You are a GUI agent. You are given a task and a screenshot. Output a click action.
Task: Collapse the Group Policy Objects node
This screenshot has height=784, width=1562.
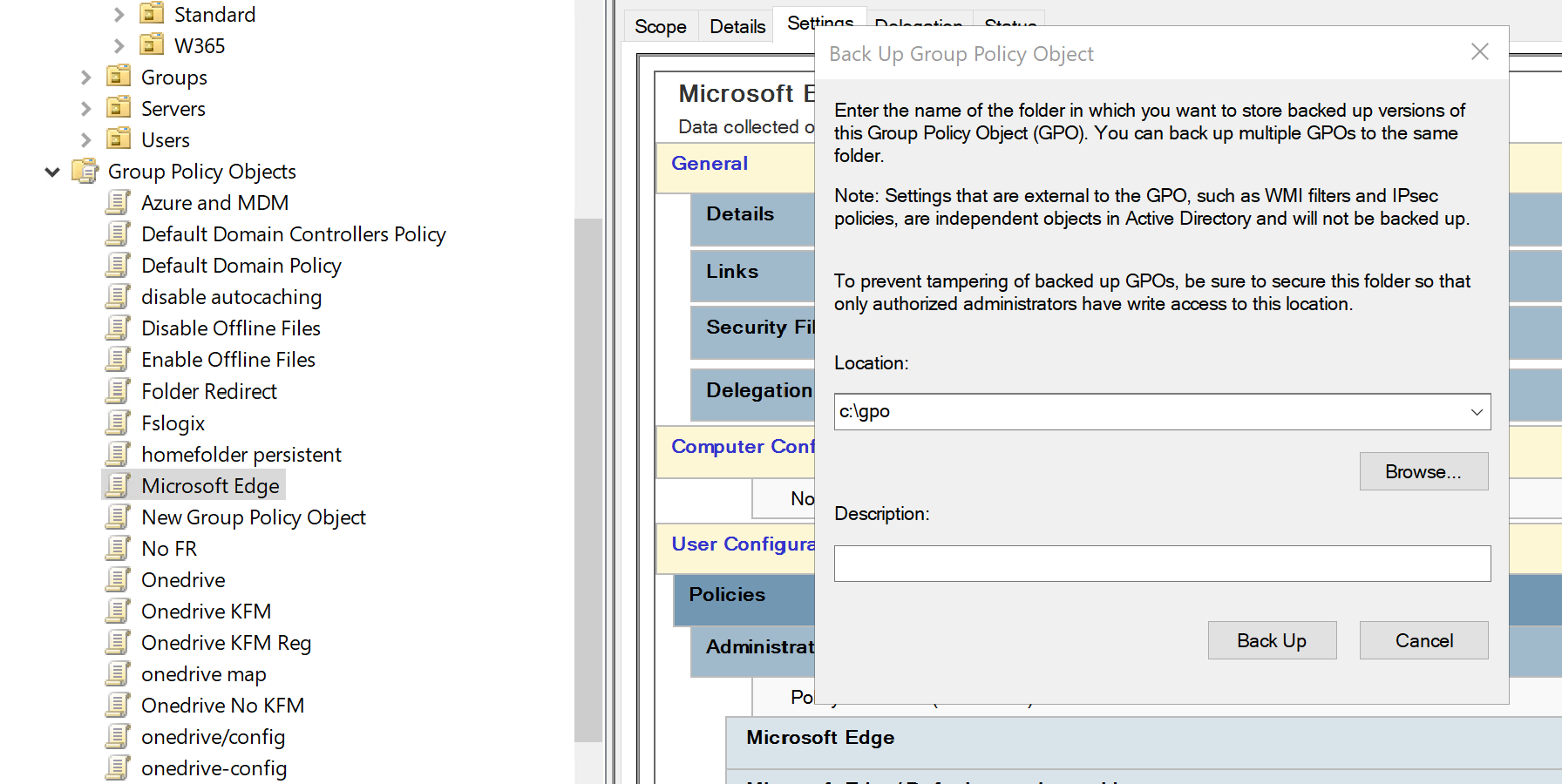click(x=51, y=171)
